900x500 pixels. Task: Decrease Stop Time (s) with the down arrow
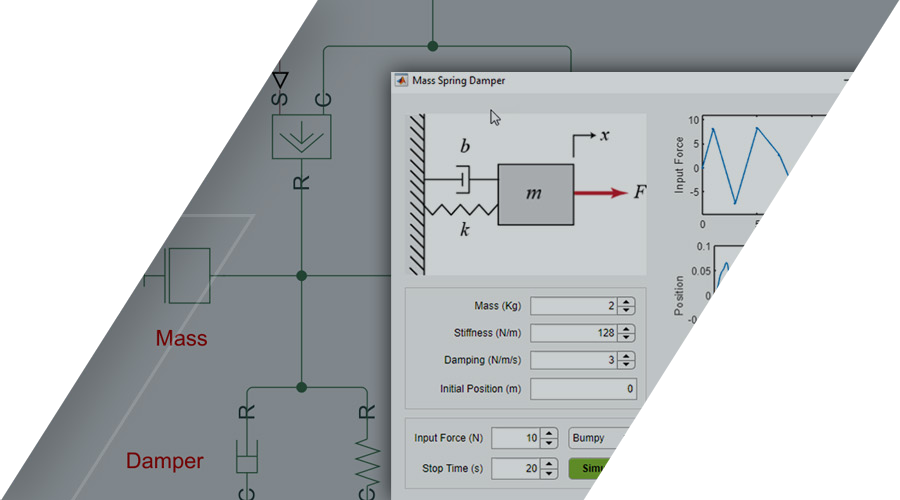pyautogui.click(x=549, y=473)
